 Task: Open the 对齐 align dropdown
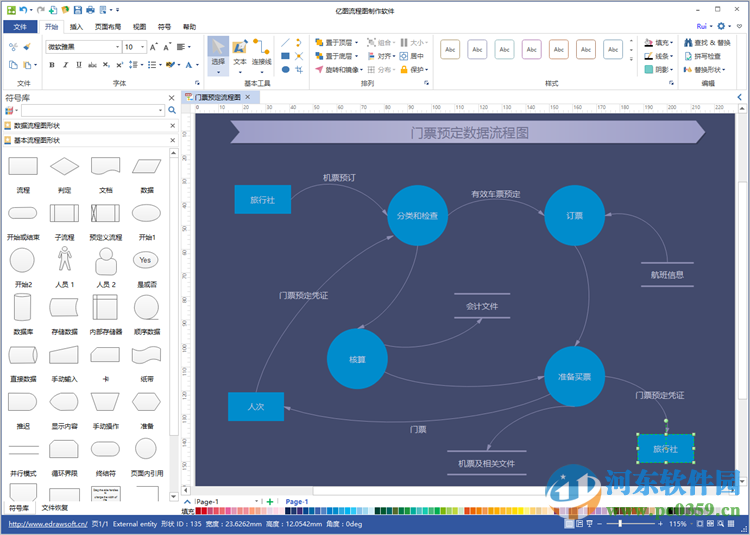point(381,56)
